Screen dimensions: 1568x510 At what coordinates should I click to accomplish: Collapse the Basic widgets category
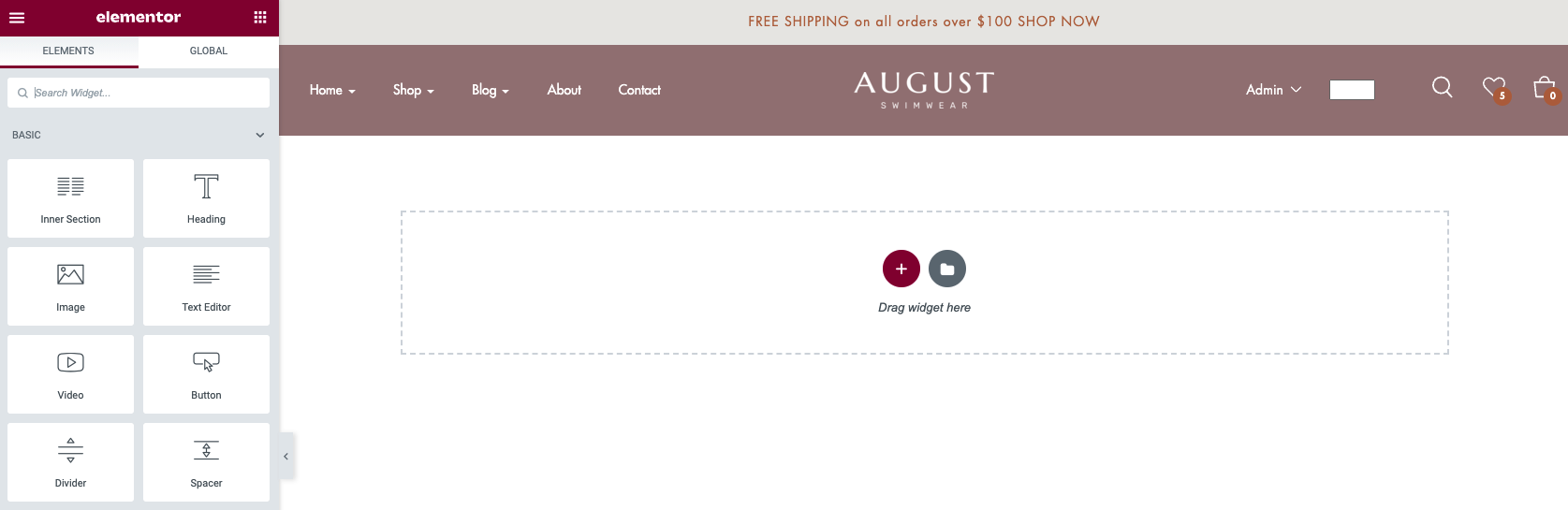point(259,136)
